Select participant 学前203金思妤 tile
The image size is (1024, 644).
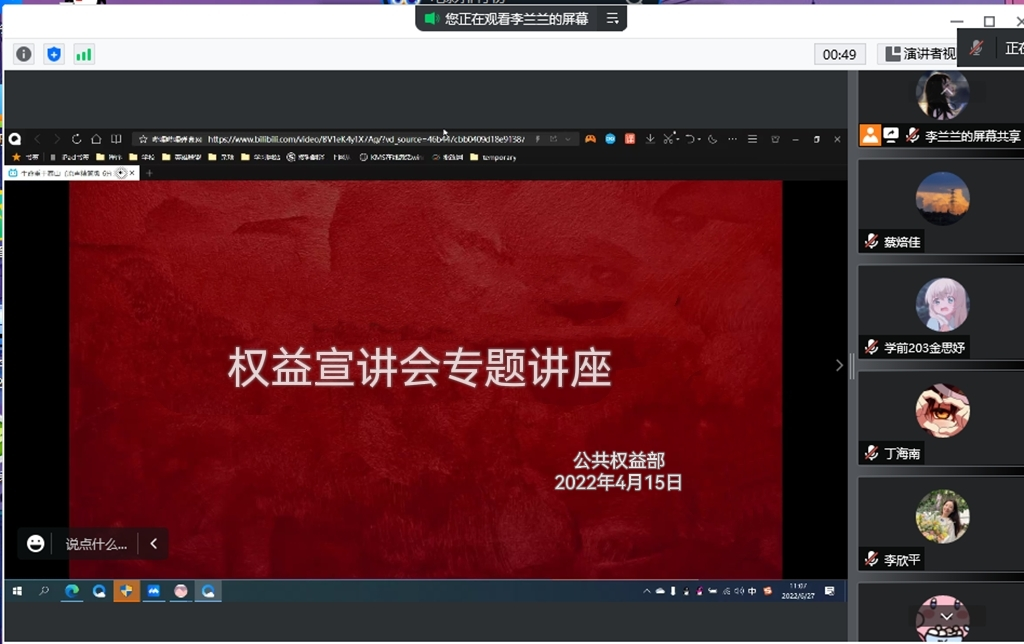941,312
